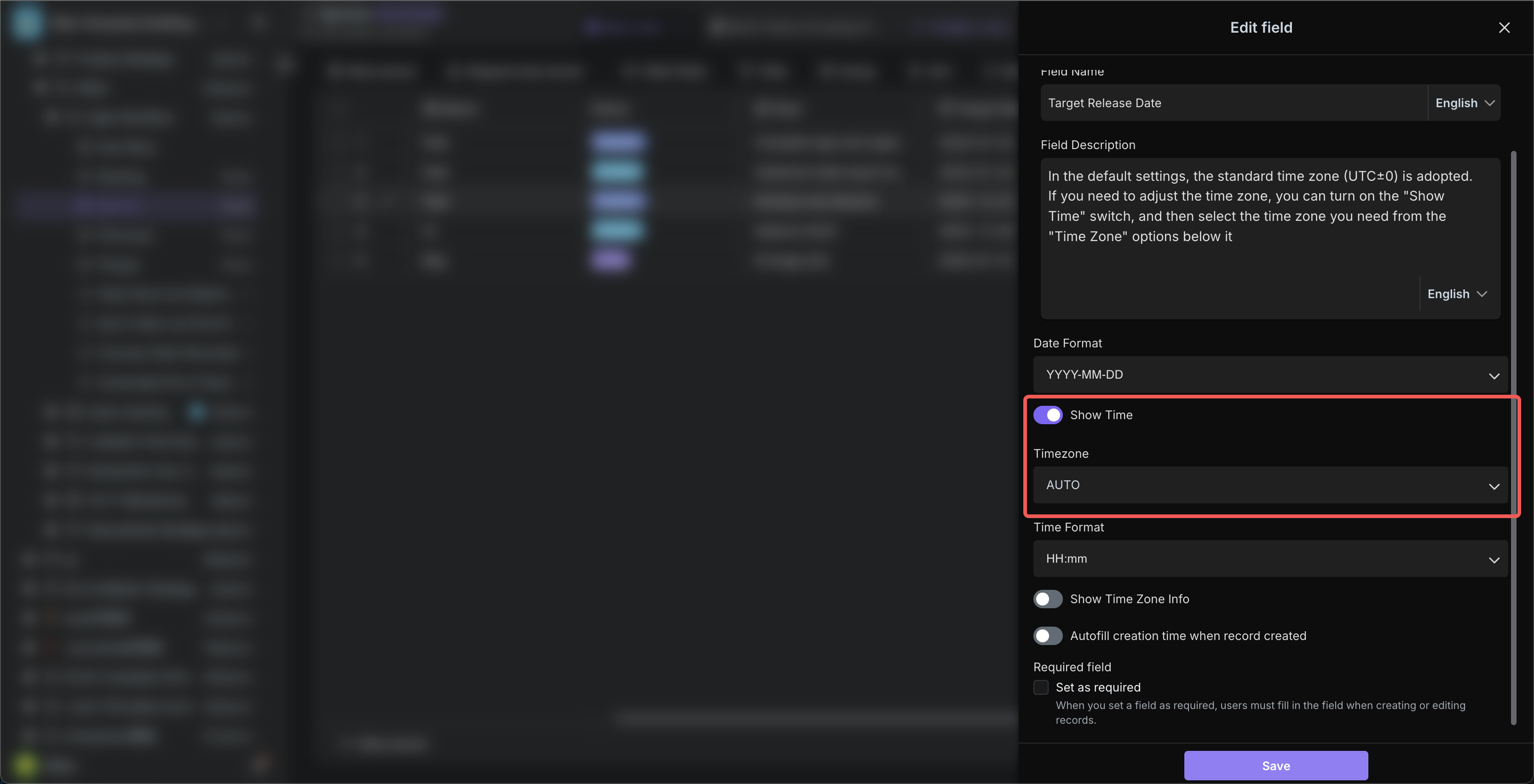
Task: Expand the Time Format HH:mm dropdown
Action: (x=1270, y=558)
